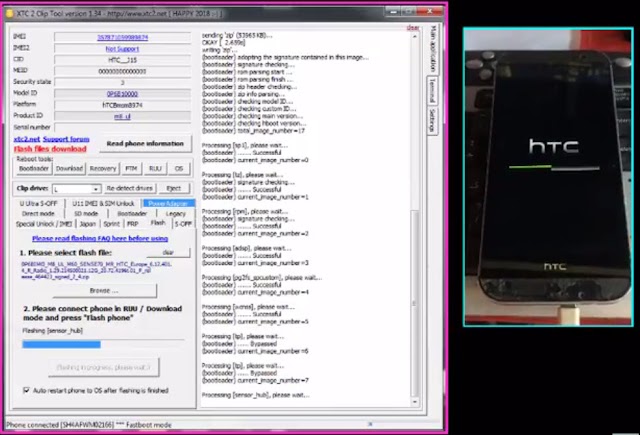Open the Japan tab

click(x=87, y=224)
